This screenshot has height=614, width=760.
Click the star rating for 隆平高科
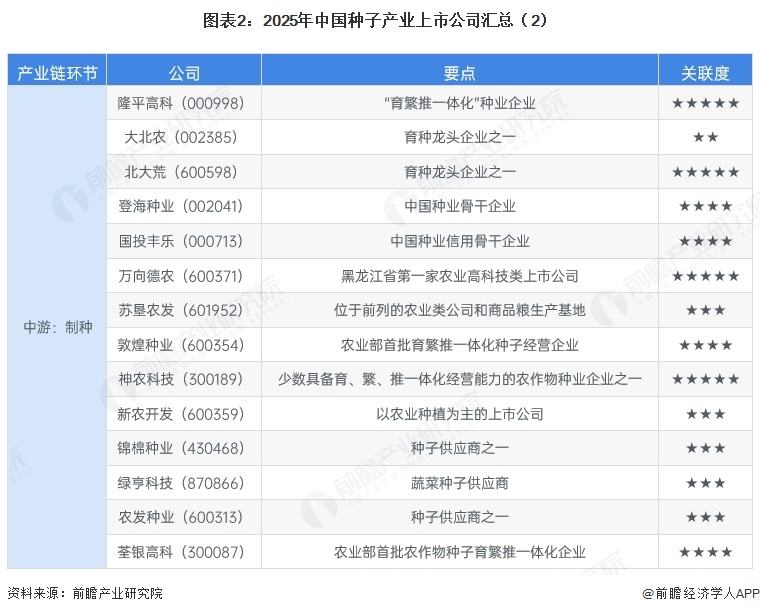tap(705, 103)
